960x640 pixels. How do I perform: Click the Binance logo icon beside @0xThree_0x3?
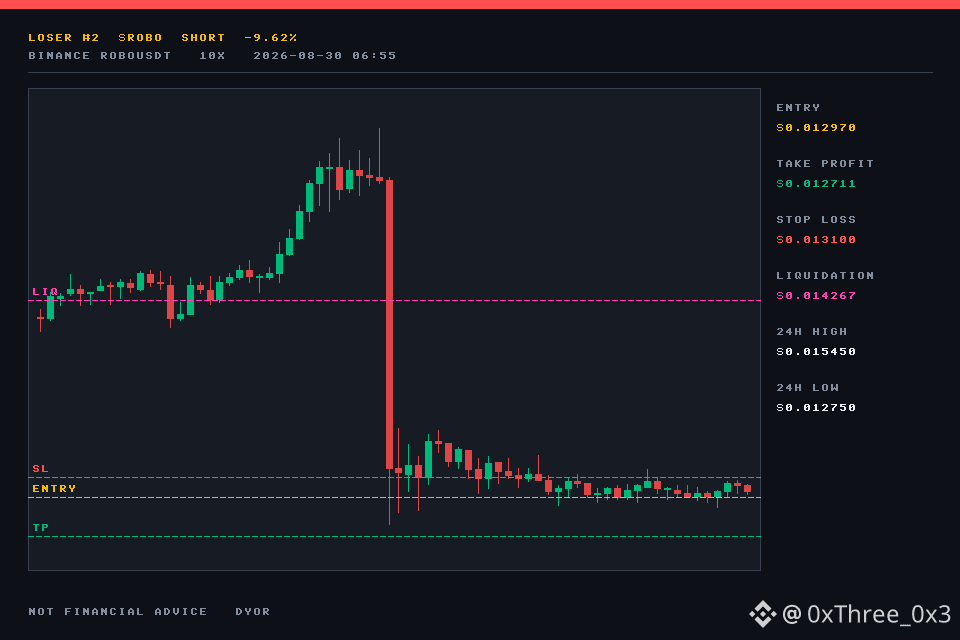coord(763,614)
